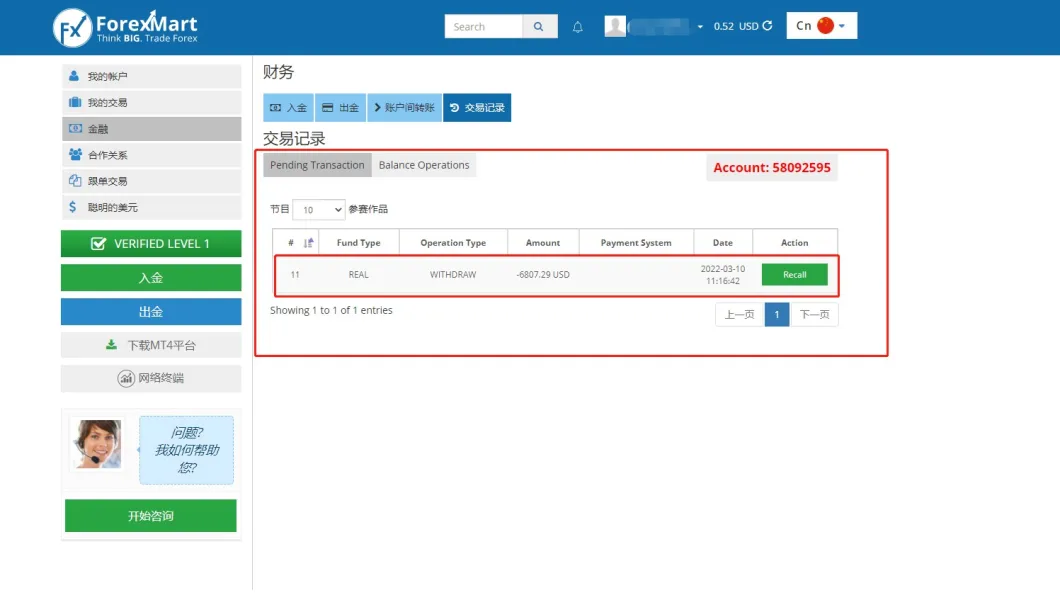The image size is (1060, 600).
Task: Open the 账户间转账 tab
Action: click(x=404, y=108)
